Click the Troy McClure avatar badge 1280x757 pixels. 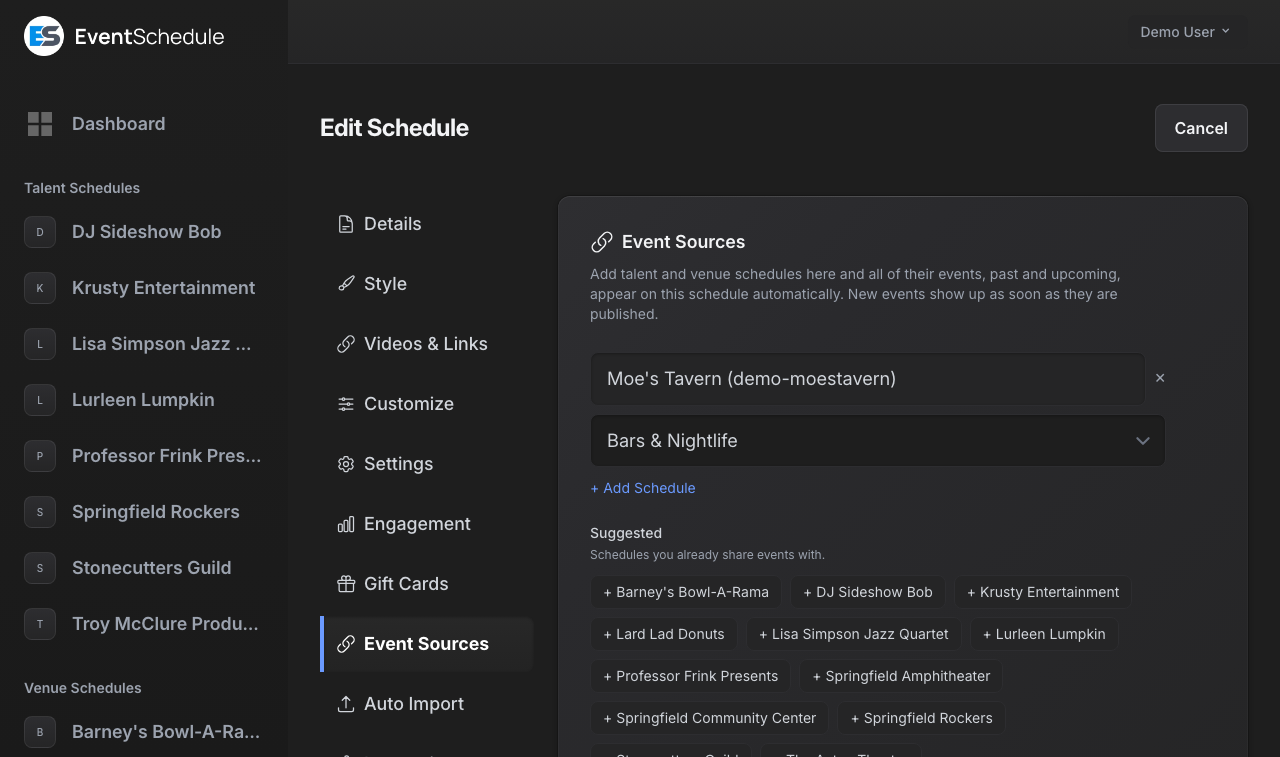click(x=40, y=624)
